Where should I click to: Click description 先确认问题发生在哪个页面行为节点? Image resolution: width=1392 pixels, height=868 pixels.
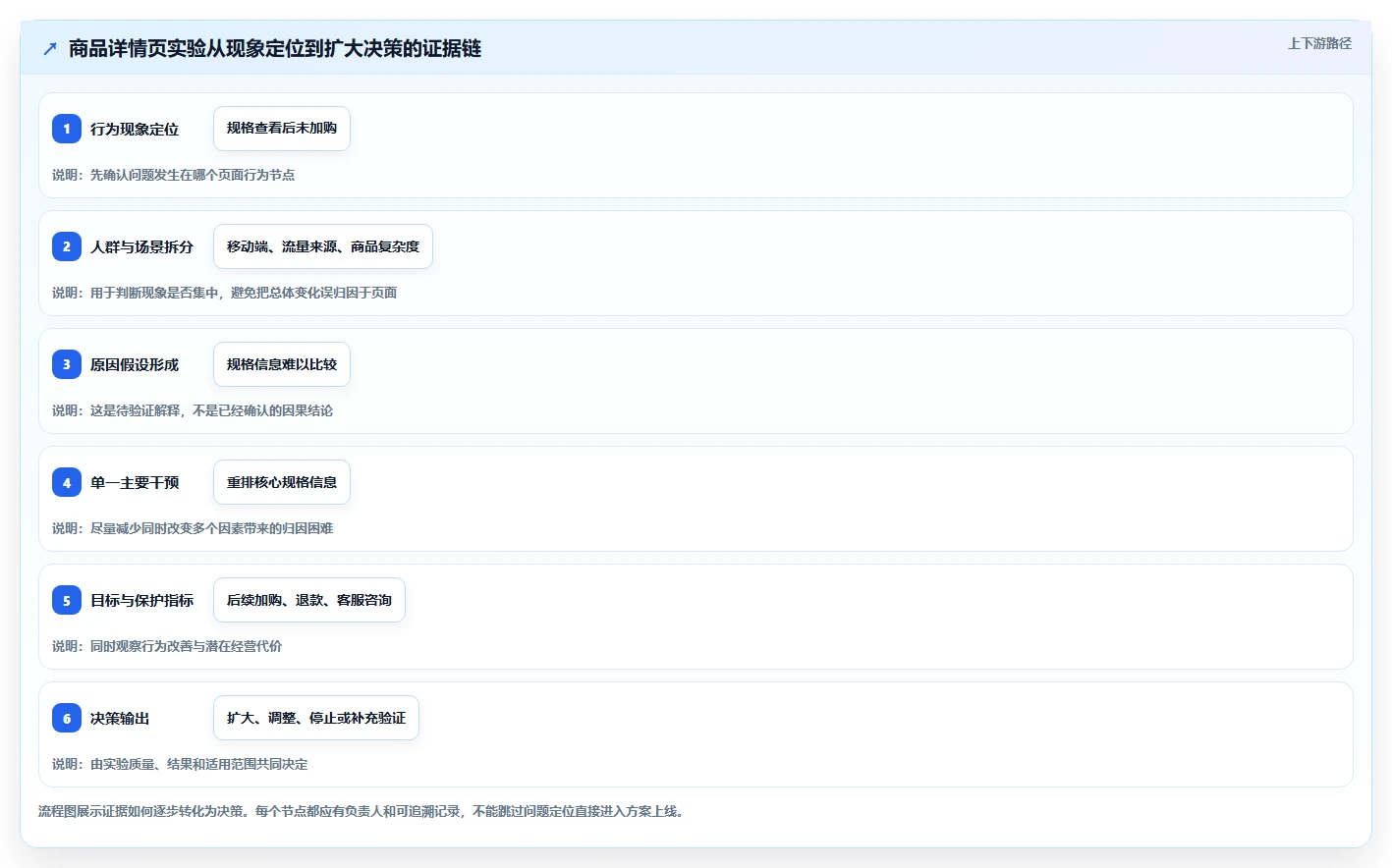(x=193, y=175)
